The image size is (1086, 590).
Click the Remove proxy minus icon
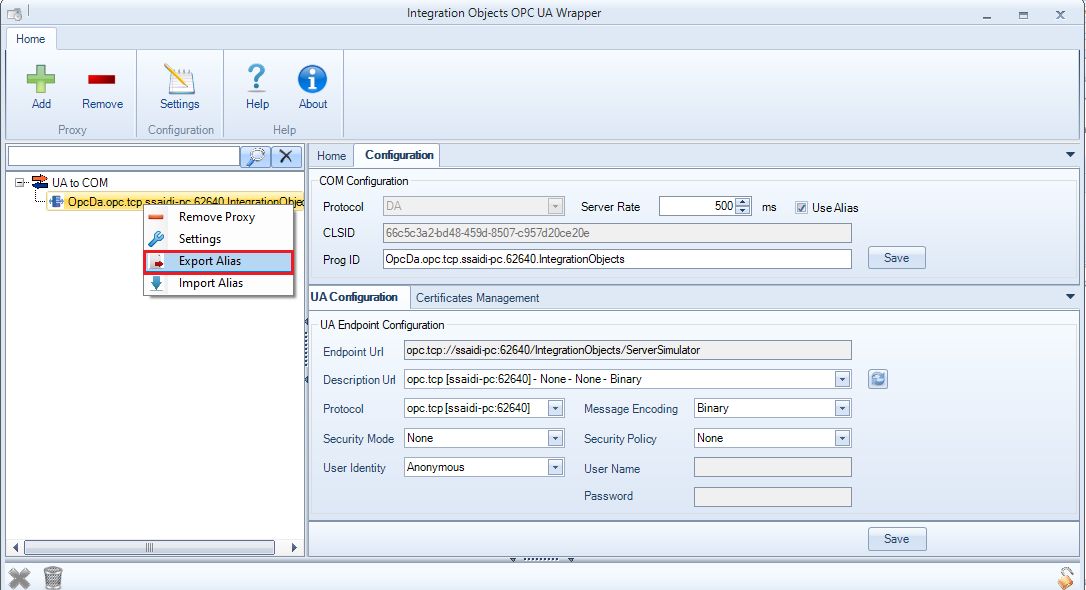(102, 80)
